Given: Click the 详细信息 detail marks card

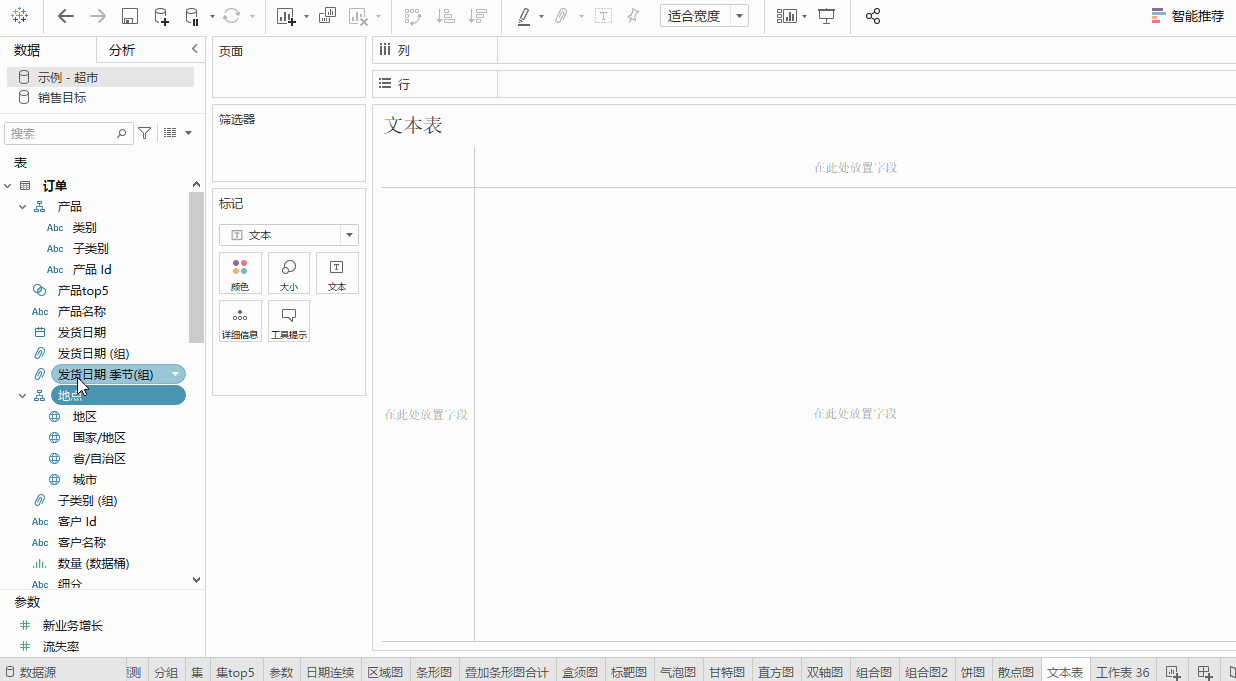Looking at the screenshot, I should (240, 321).
